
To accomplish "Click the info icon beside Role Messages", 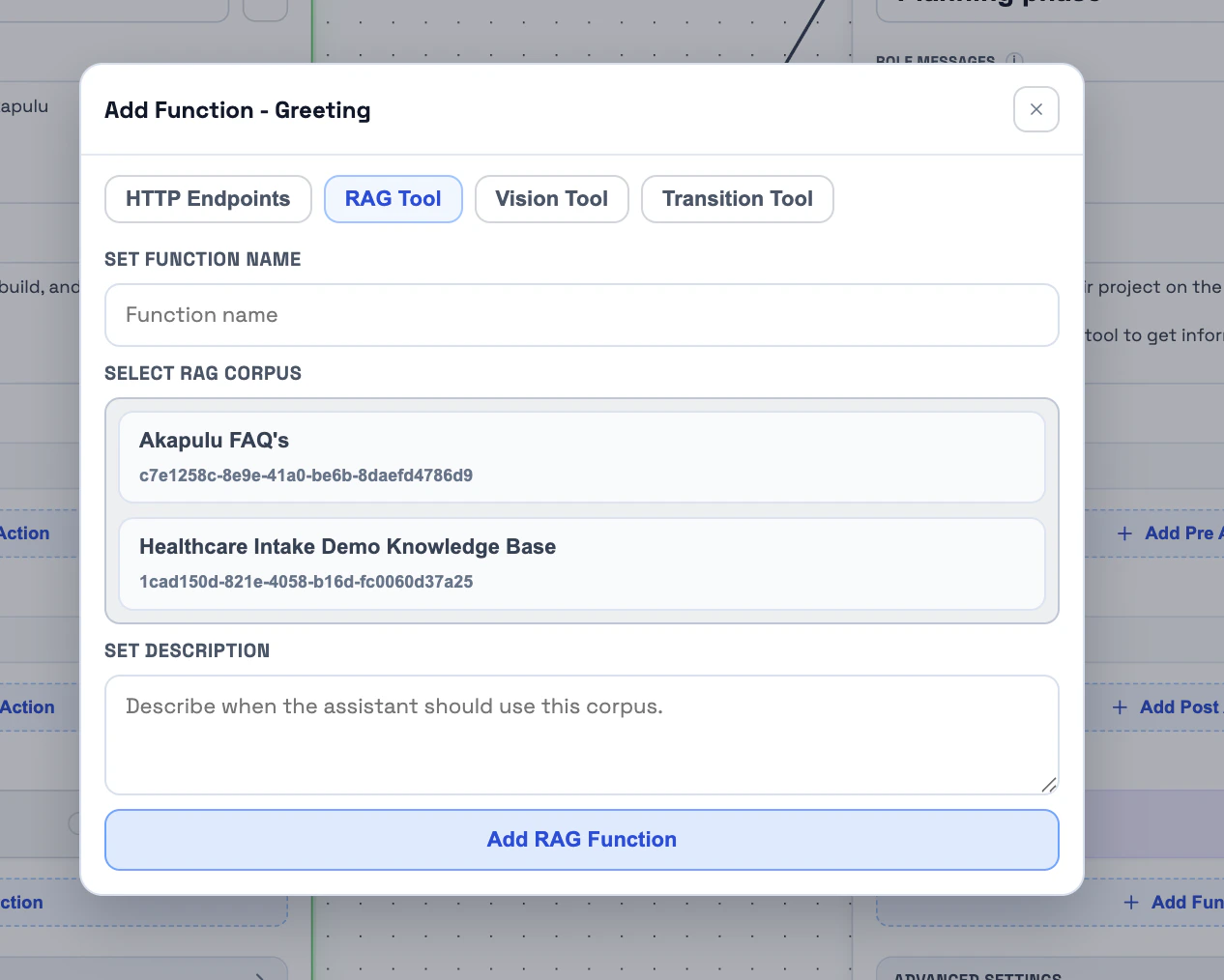I will pos(1013,61).
